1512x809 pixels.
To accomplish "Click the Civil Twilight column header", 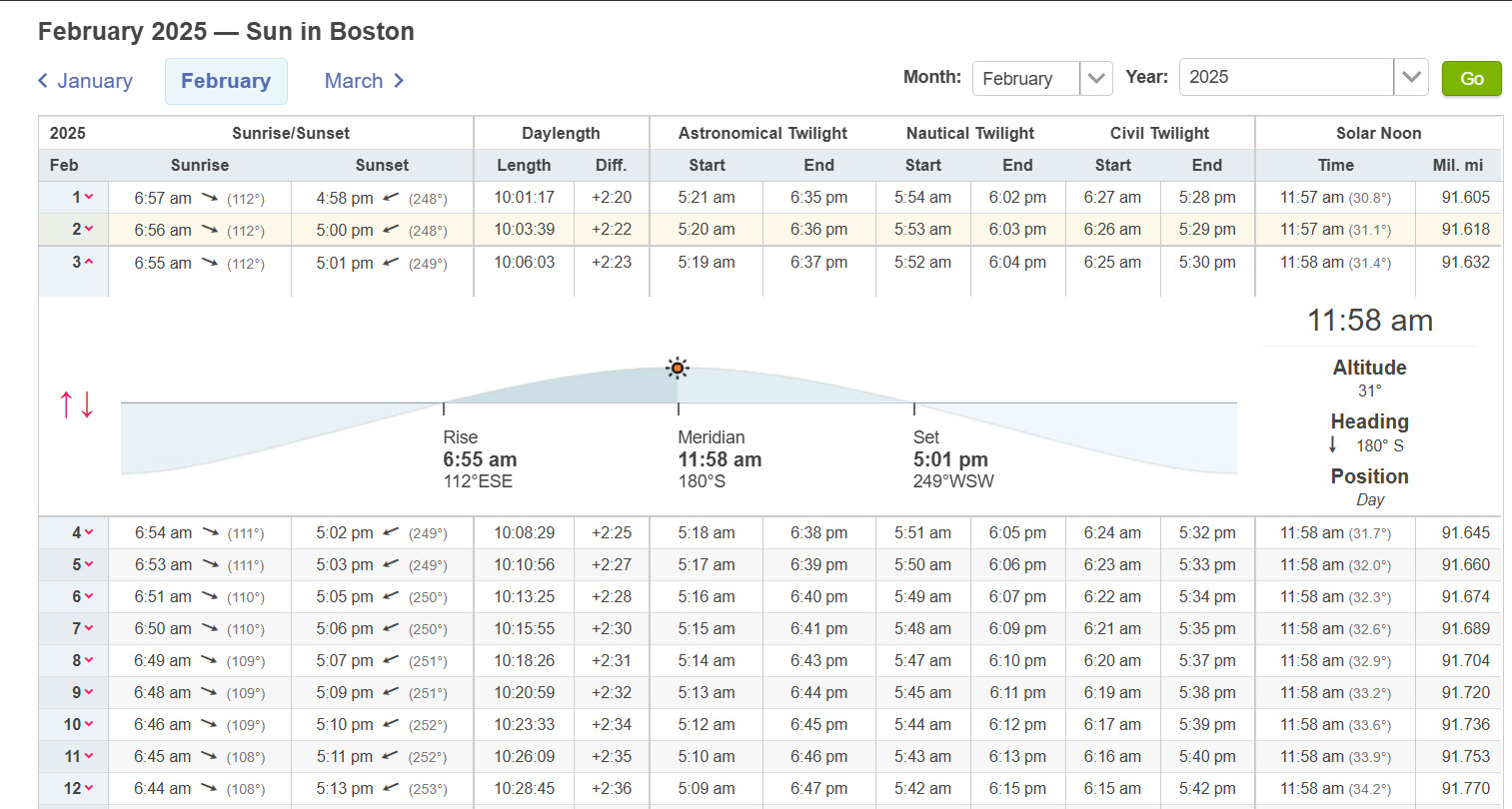I will (x=1159, y=133).
